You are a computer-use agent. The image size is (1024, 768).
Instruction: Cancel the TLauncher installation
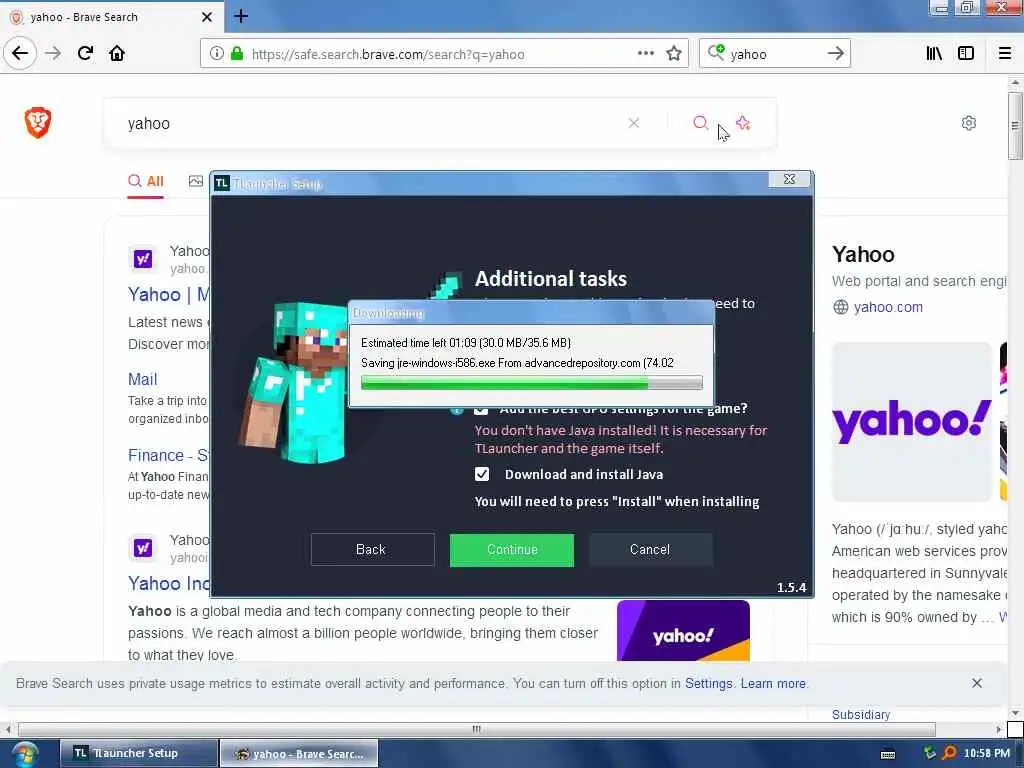[650, 549]
